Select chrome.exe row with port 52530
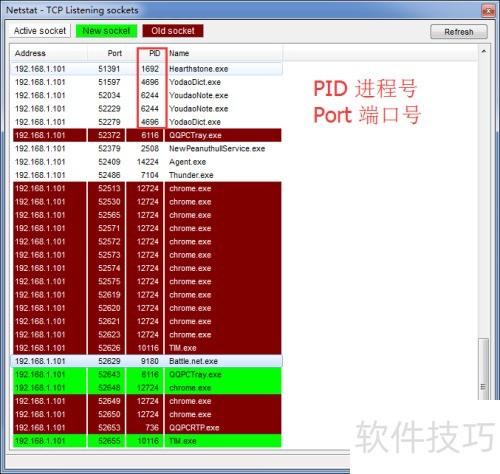 [147, 202]
